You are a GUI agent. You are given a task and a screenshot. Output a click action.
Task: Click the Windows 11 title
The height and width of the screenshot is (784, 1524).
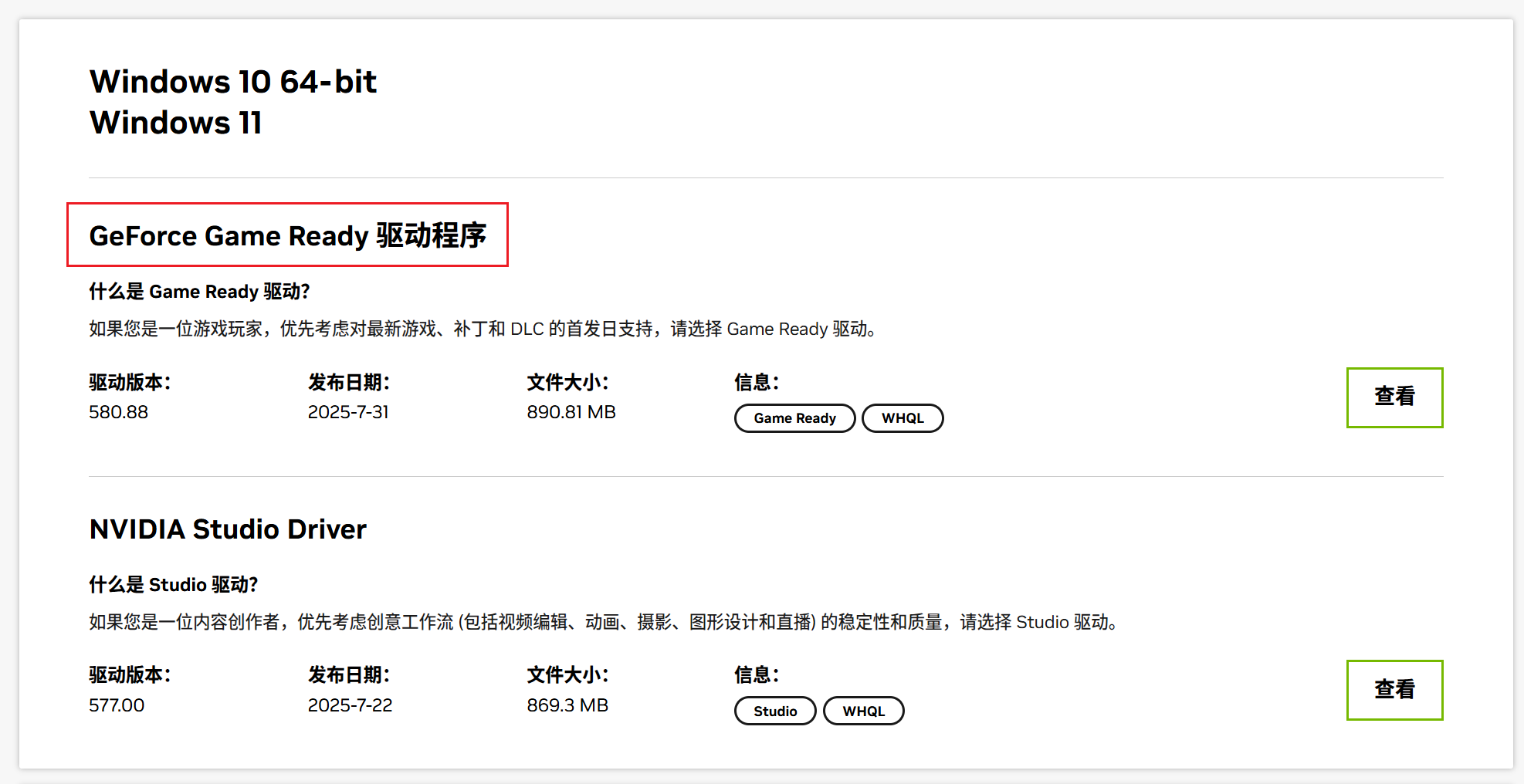[x=176, y=123]
